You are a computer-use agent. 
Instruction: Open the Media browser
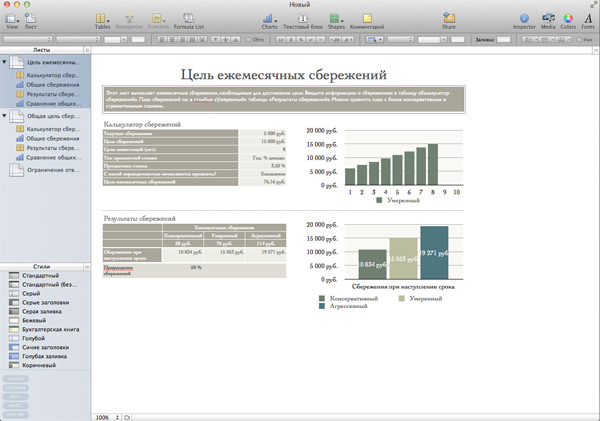(549, 17)
